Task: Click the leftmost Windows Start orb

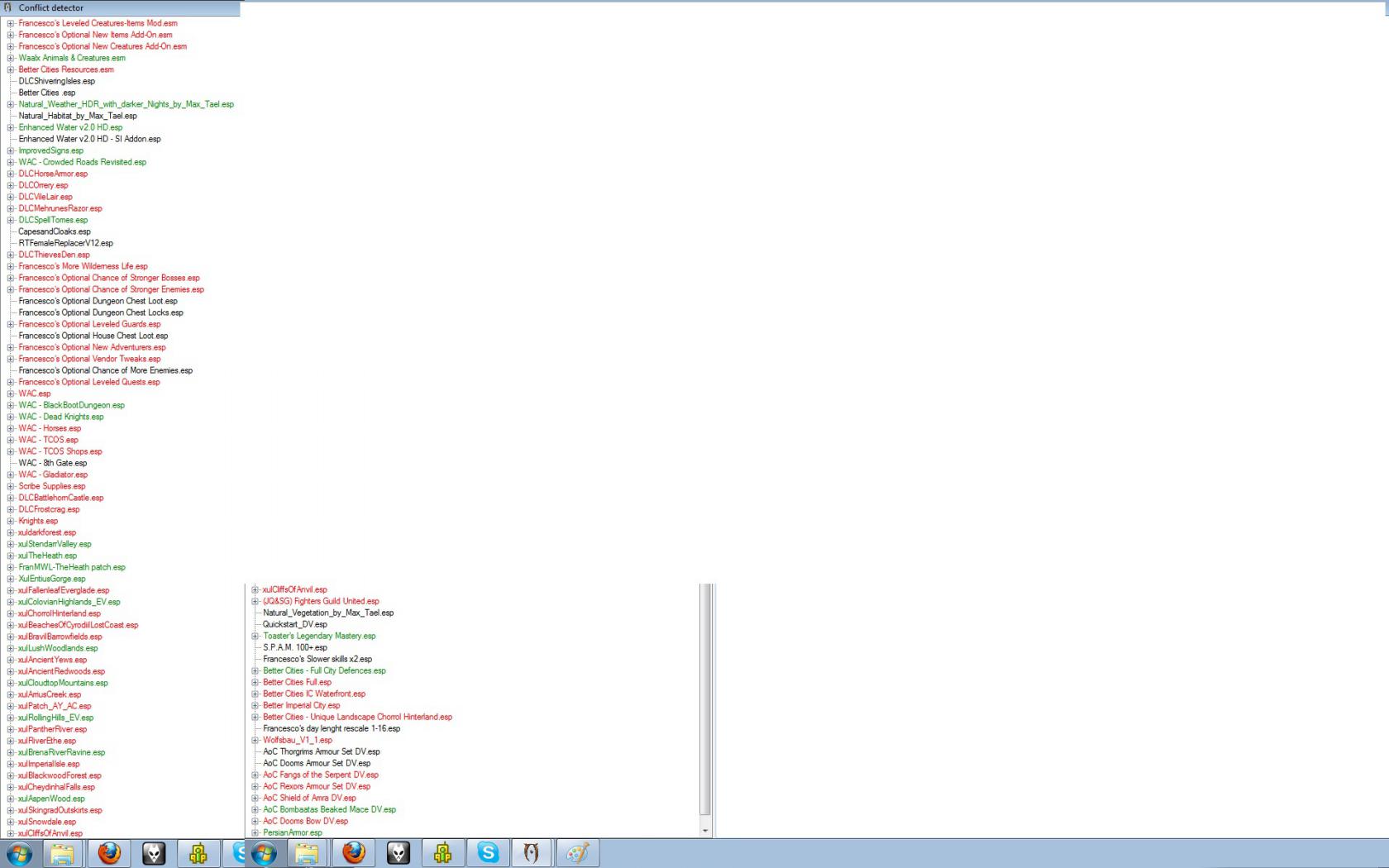Action: click(19, 853)
